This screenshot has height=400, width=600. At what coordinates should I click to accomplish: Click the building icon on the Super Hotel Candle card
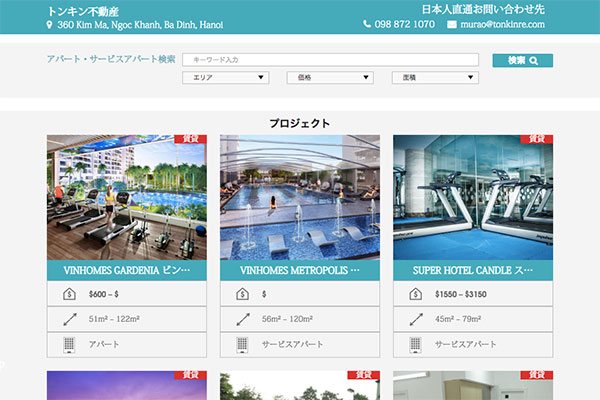[x=416, y=344]
